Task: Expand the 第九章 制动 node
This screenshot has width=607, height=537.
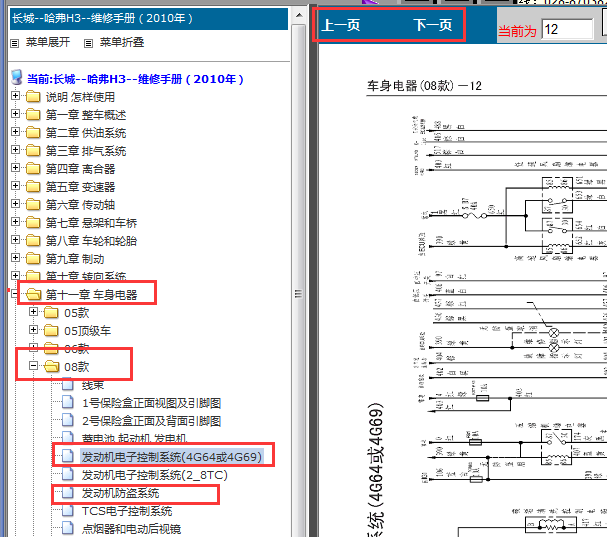Action: click(15, 257)
